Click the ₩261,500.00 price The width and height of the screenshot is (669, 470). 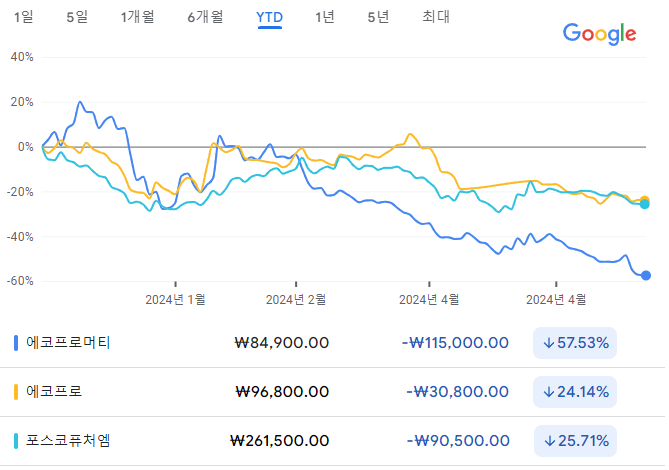point(279,441)
